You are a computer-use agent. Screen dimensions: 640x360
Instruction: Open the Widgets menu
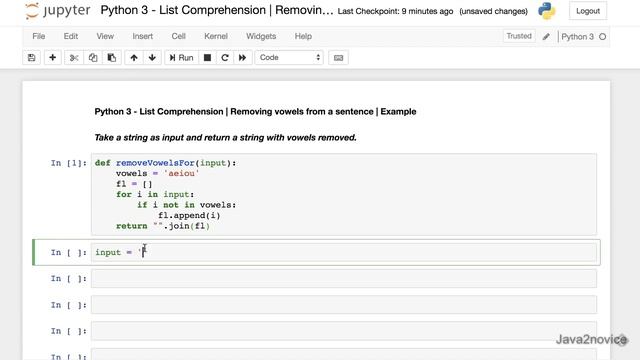(261, 36)
